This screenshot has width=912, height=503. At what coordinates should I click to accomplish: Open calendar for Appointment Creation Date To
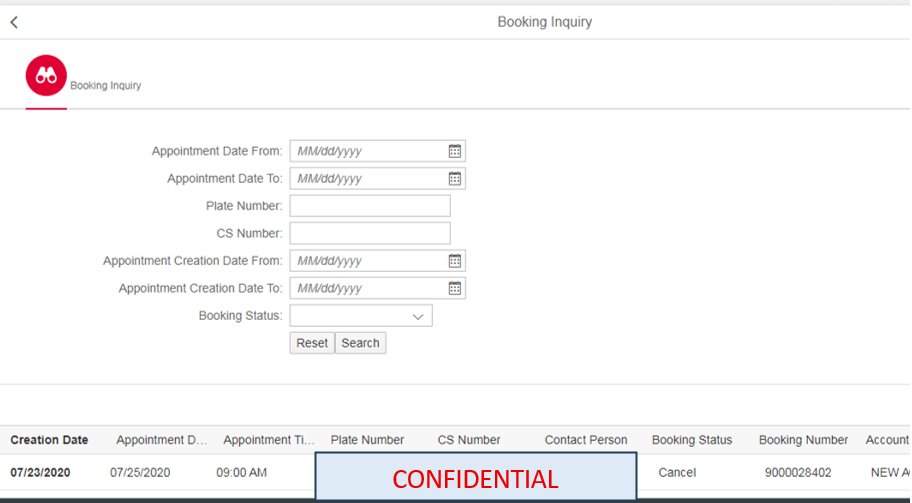(455, 288)
